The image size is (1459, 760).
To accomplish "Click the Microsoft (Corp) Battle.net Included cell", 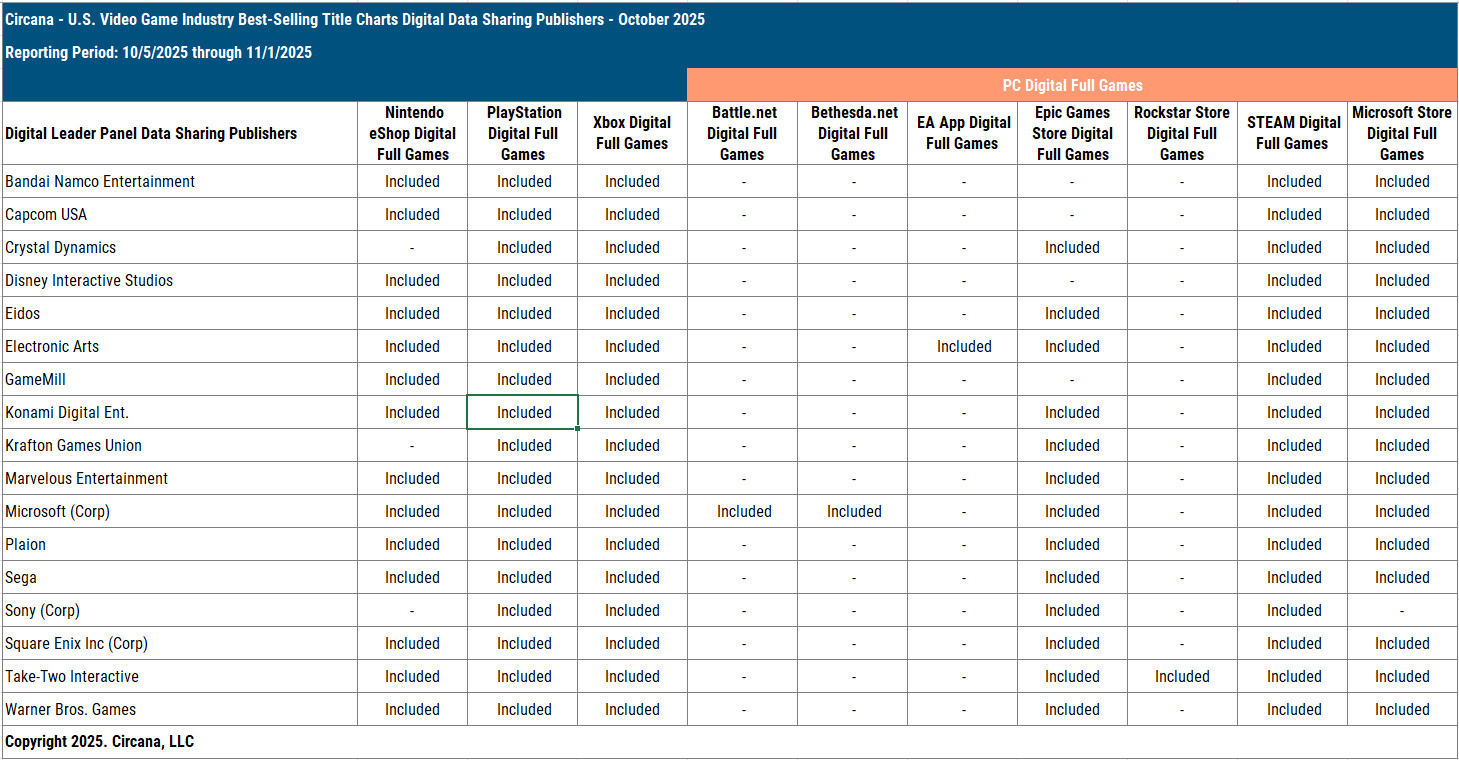I will point(743,512).
